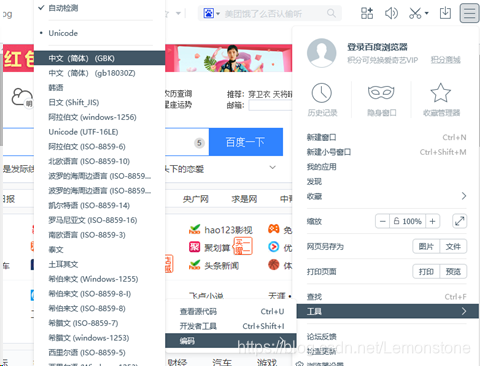Select 凯尔特语 (ISO-8859-14) encoding
Screen dimensions: 480x366
(x=99, y=205)
